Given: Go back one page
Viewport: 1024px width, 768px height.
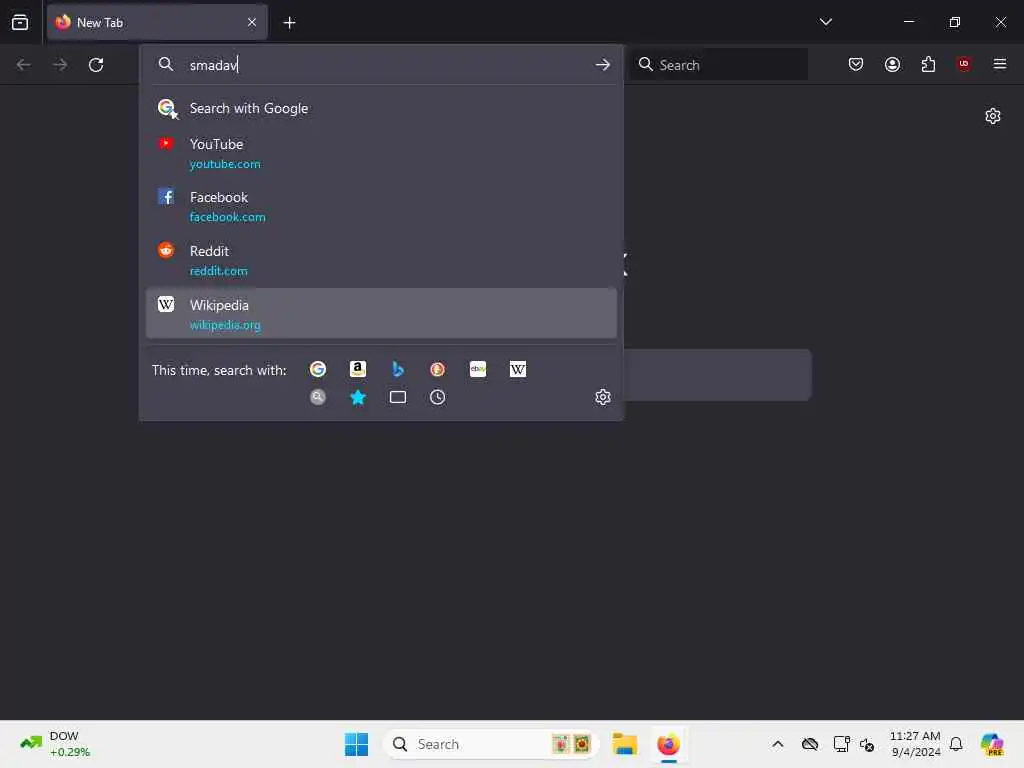Looking at the screenshot, I should pos(24,65).
